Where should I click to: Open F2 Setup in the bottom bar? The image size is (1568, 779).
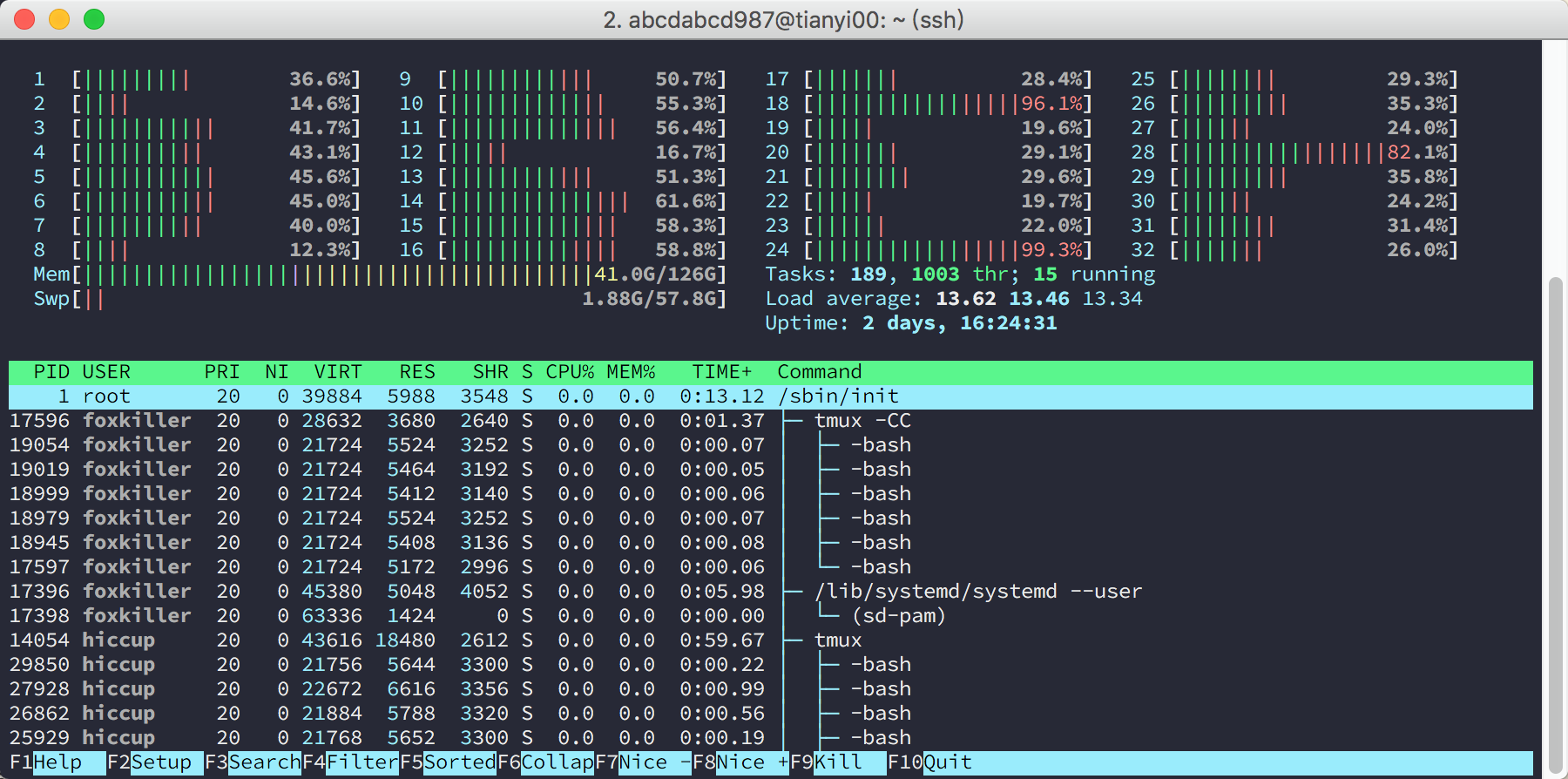tap(154, 762)
